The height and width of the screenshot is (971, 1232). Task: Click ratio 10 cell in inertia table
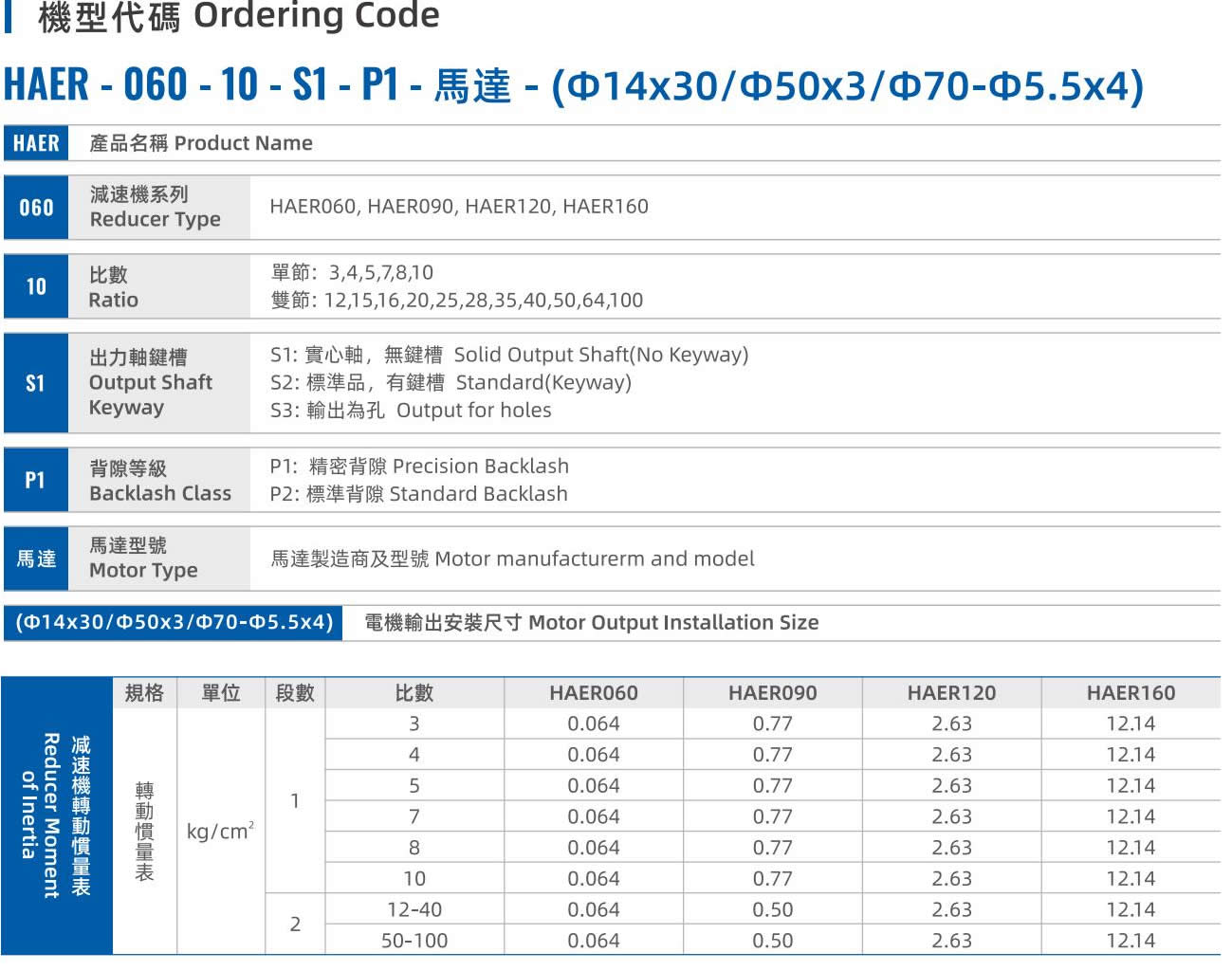coord(414,879)
